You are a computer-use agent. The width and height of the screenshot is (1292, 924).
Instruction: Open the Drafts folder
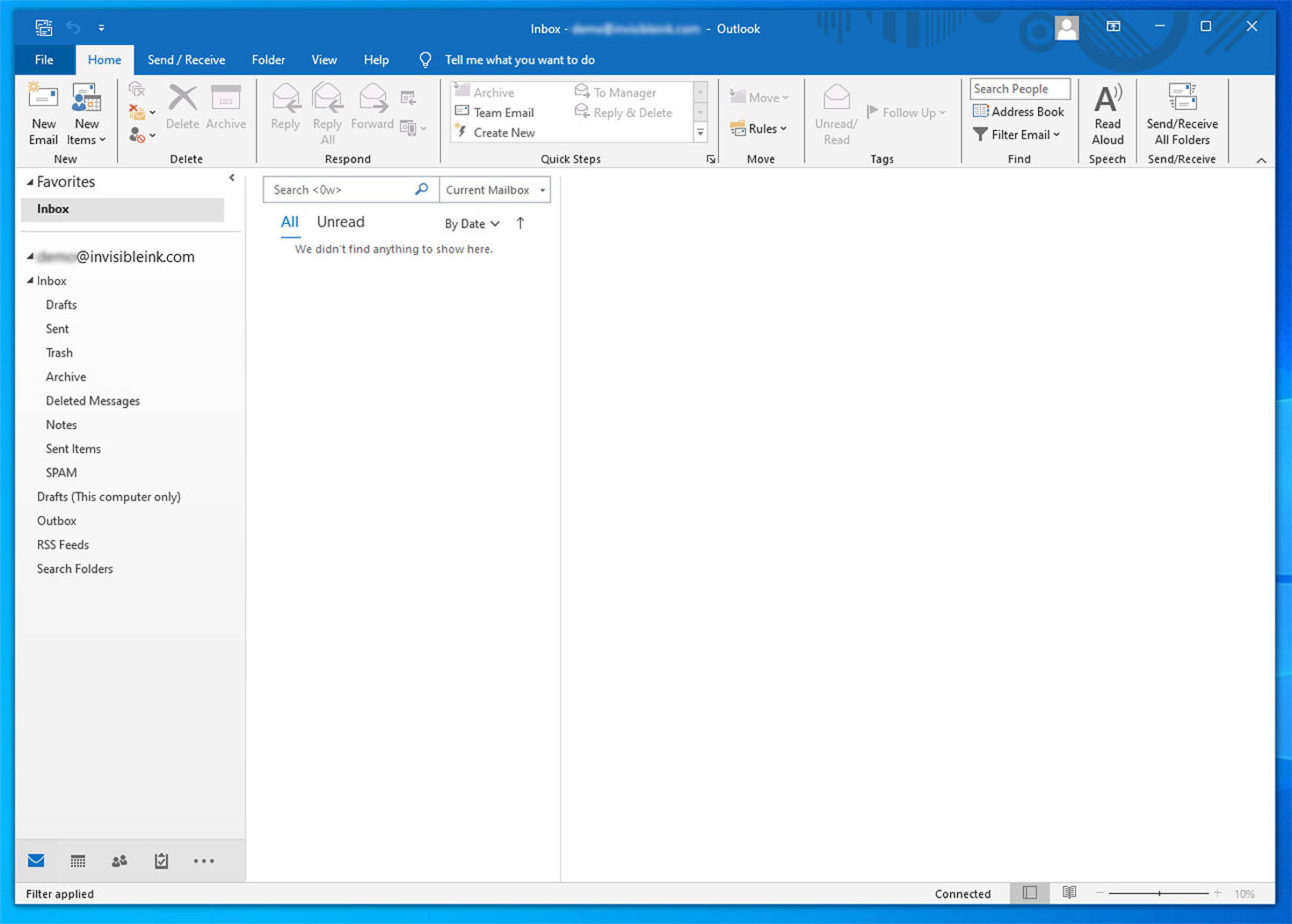(x=61, y=305)
